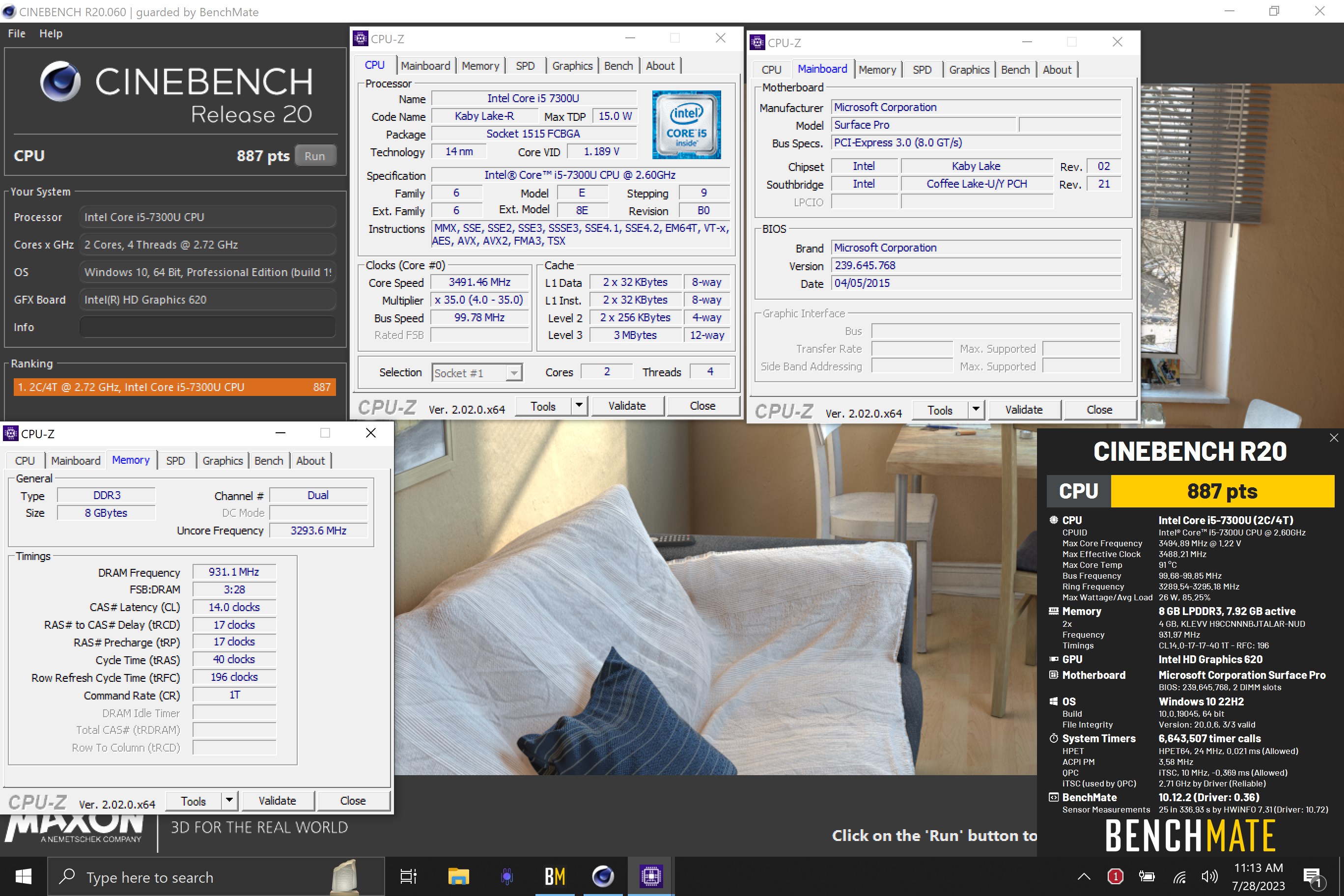Screen dimensions: 1344x896
Task: Select the ranking entry for i5-7300U
Action: [x=174, y=387]
